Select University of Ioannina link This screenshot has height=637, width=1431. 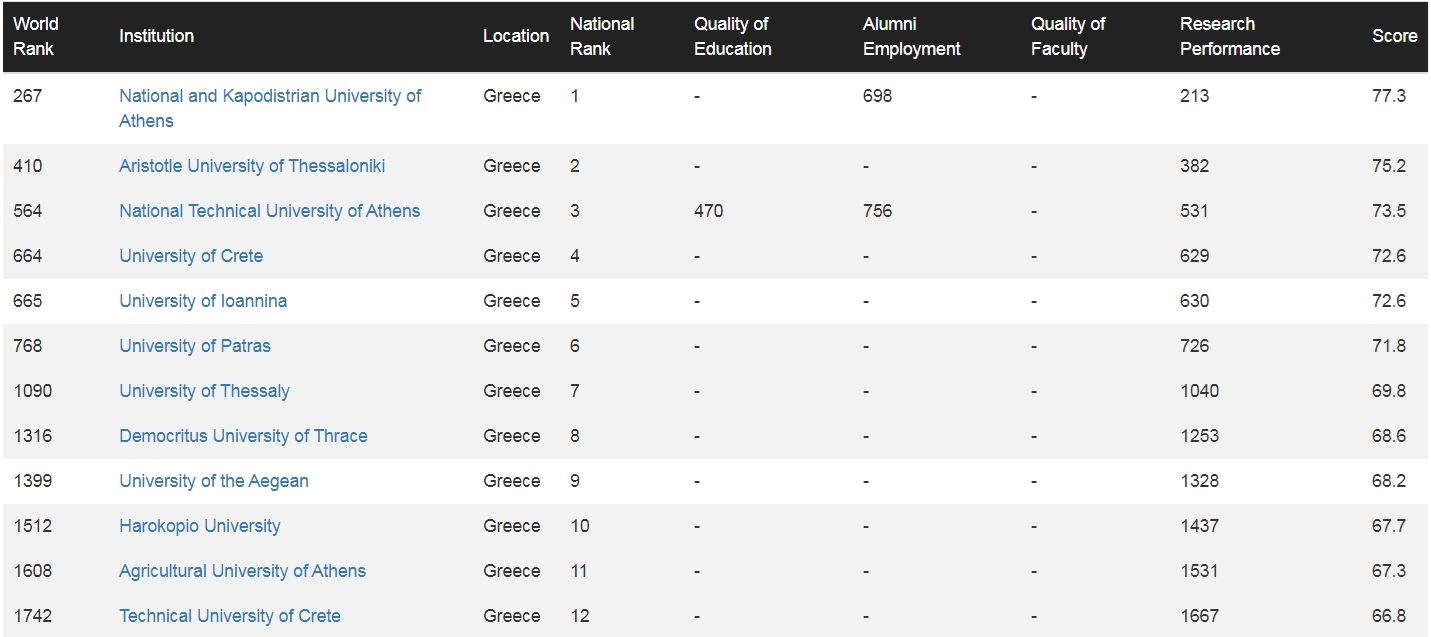point(203,301)
